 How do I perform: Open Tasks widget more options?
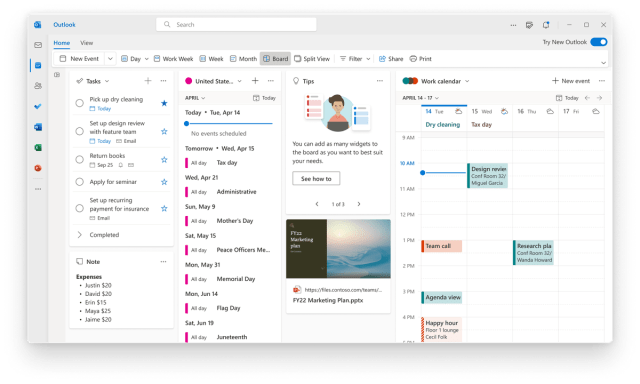[x=163, y=81]
